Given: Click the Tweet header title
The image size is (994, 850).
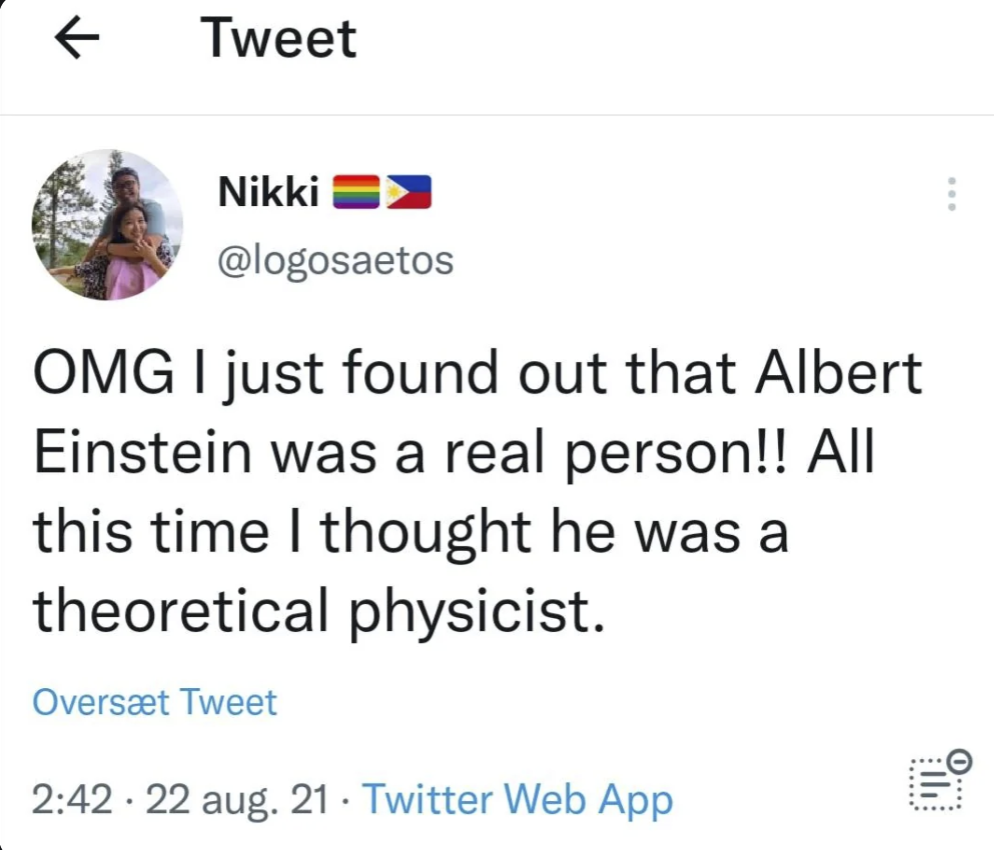Looking at the screenshot, I should [279, 40].
